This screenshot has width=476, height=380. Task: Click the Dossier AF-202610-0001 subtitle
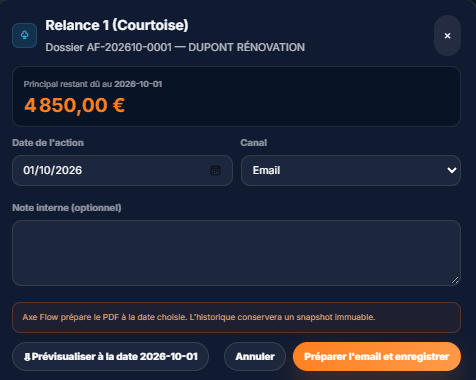pyautogui.click(x=175, y=47)
